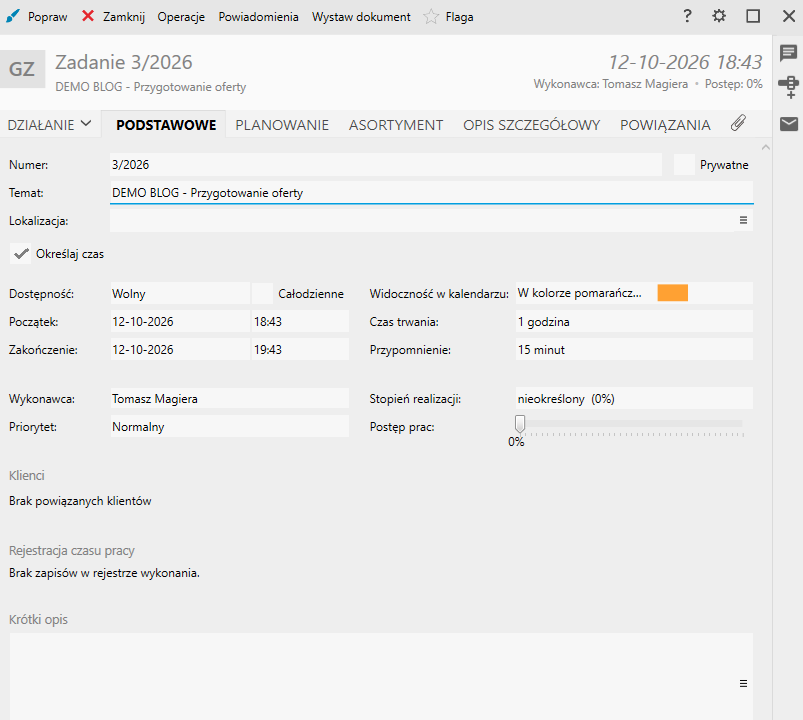Open help with the question mark icon
The width and height of the screenshot is (803, 720).
pos(687,16)
